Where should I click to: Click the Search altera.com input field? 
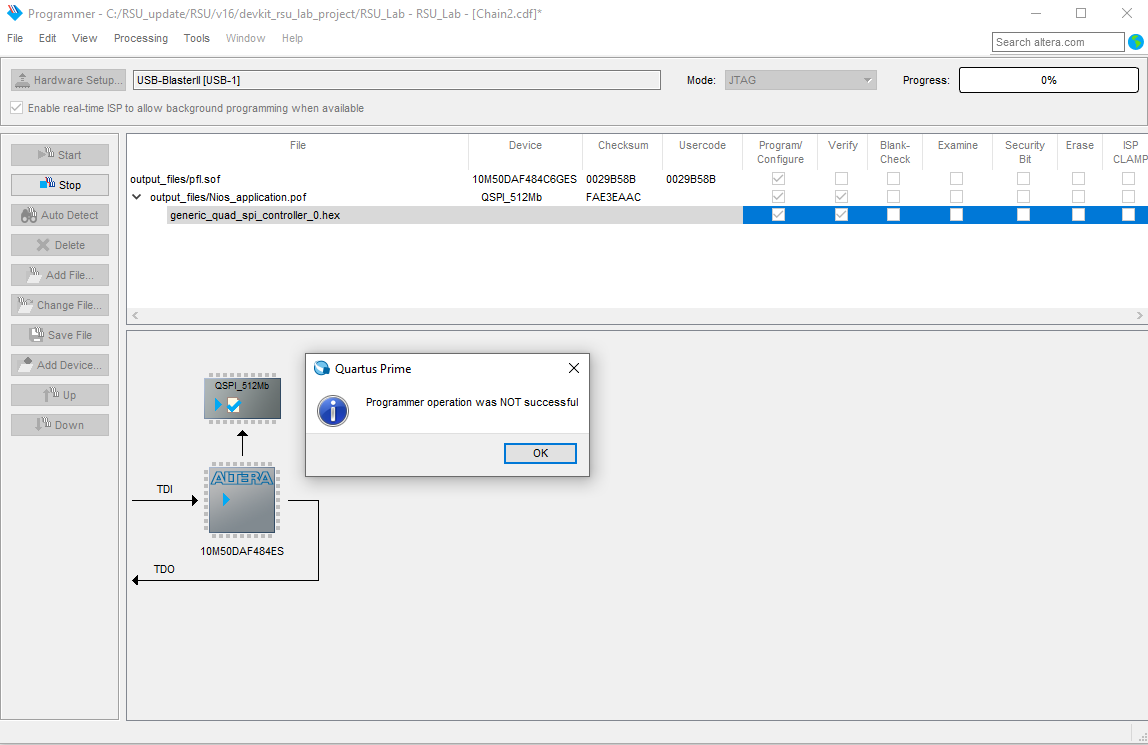(1058, 42)
